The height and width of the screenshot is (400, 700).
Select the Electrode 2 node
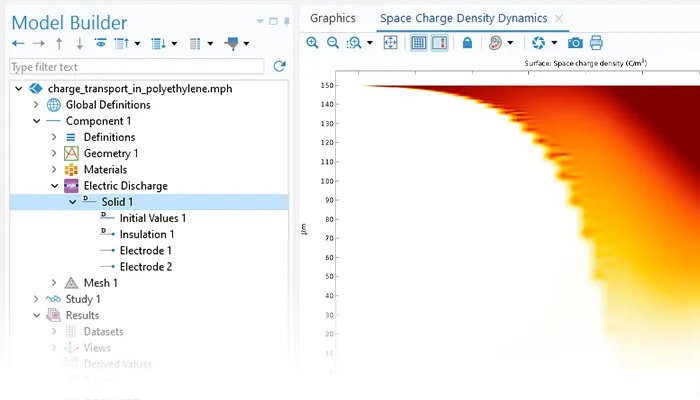(145, 267)
